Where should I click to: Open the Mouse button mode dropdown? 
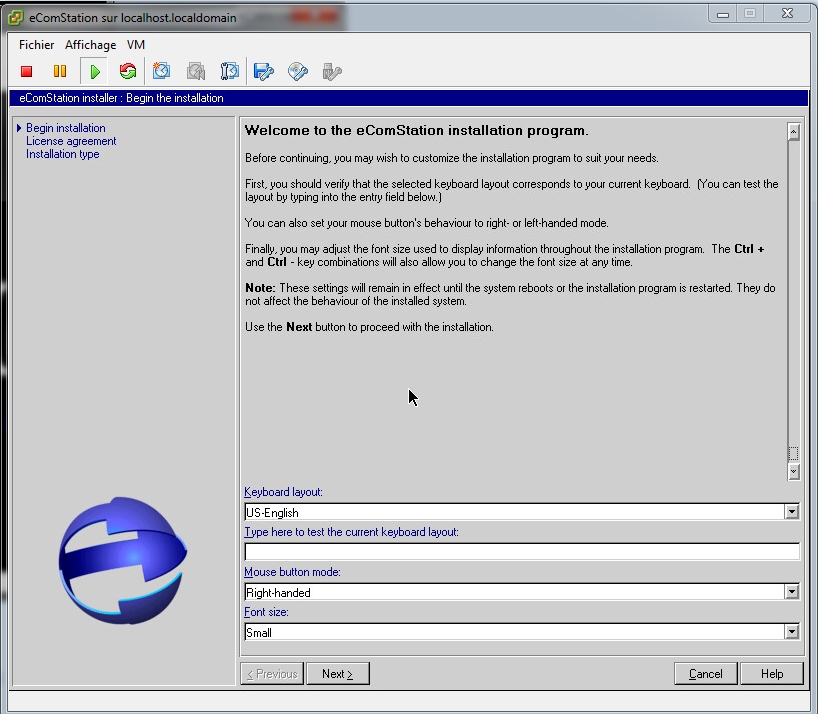(791, 592)
